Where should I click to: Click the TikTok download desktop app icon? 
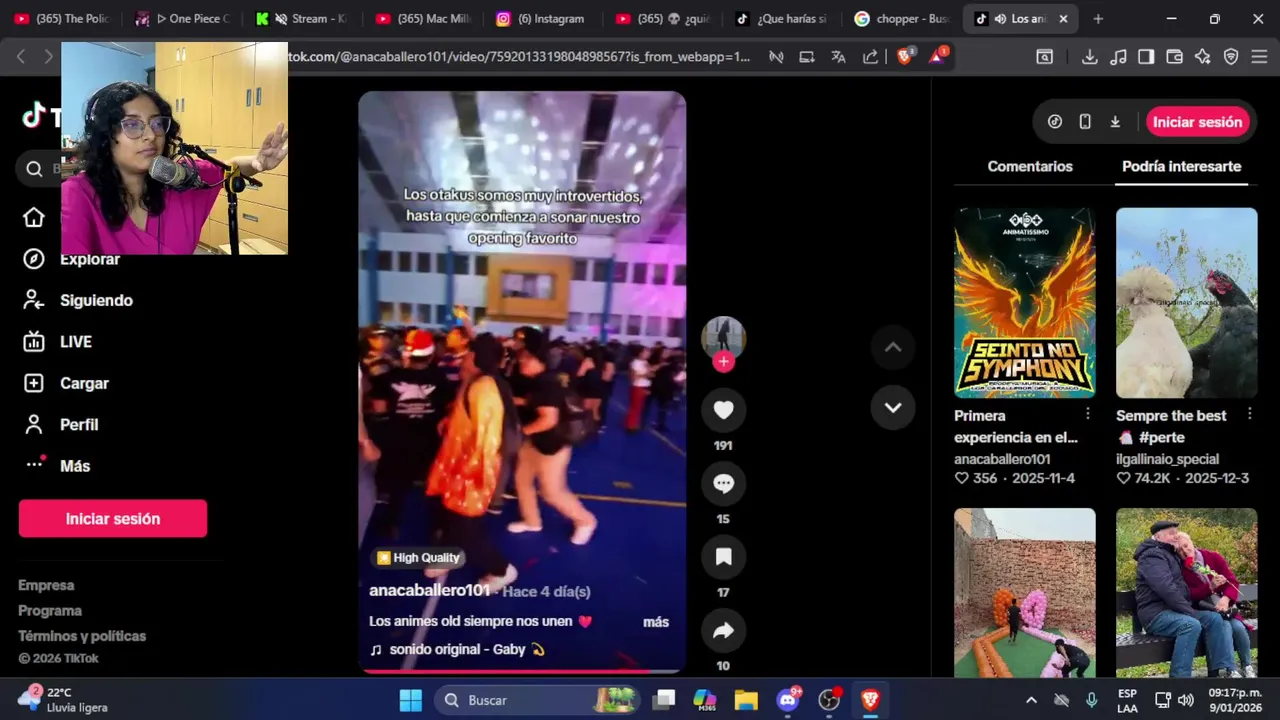[1115, 122]
